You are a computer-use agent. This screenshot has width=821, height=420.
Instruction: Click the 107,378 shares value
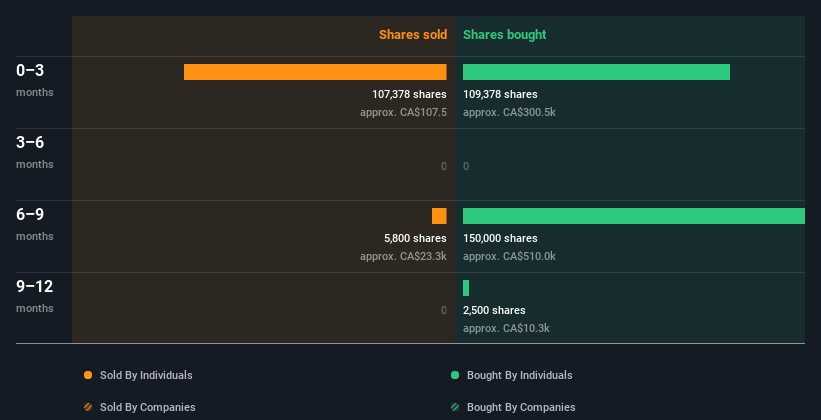pos(409,94)
